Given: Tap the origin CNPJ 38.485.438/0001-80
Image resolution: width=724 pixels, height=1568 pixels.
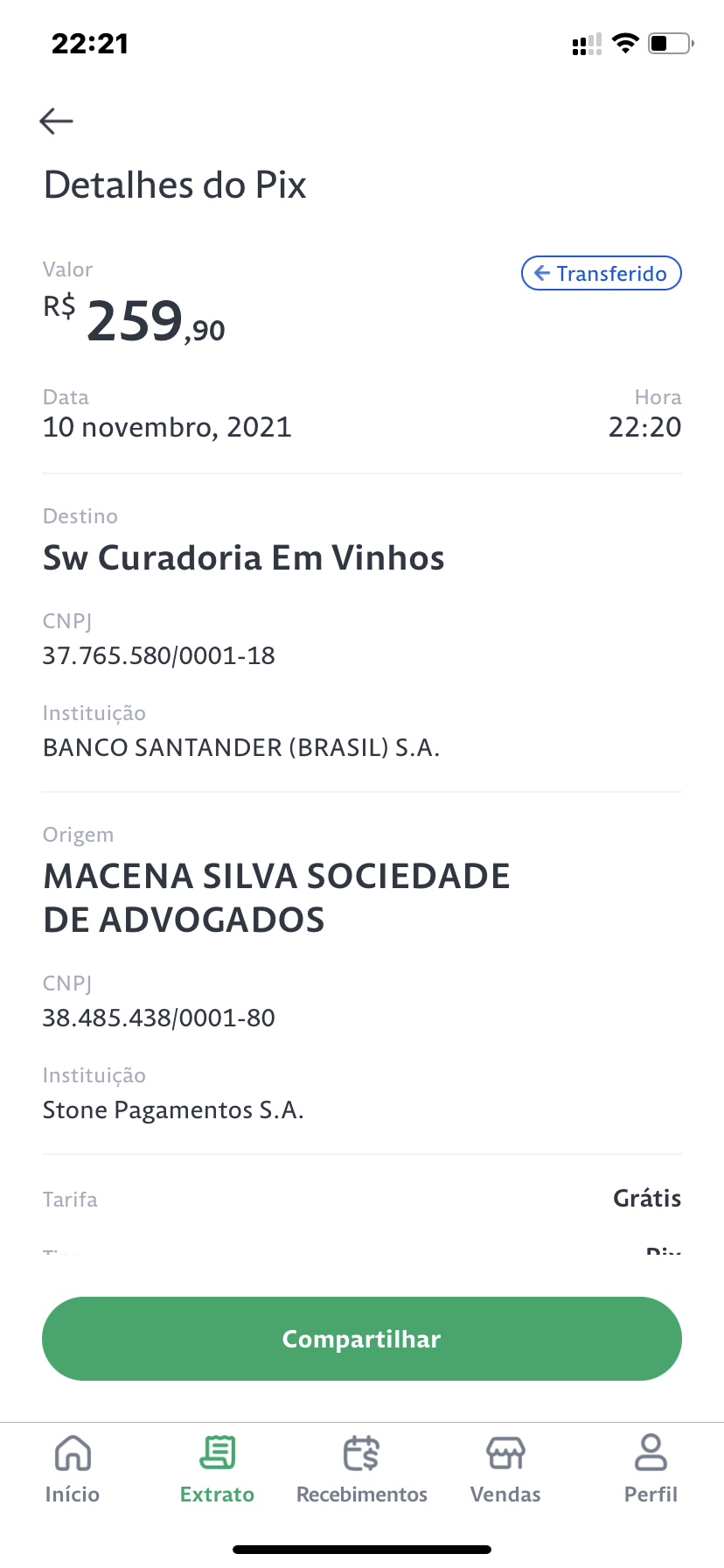Looking at the screenshot, I should coord(159,1018).
